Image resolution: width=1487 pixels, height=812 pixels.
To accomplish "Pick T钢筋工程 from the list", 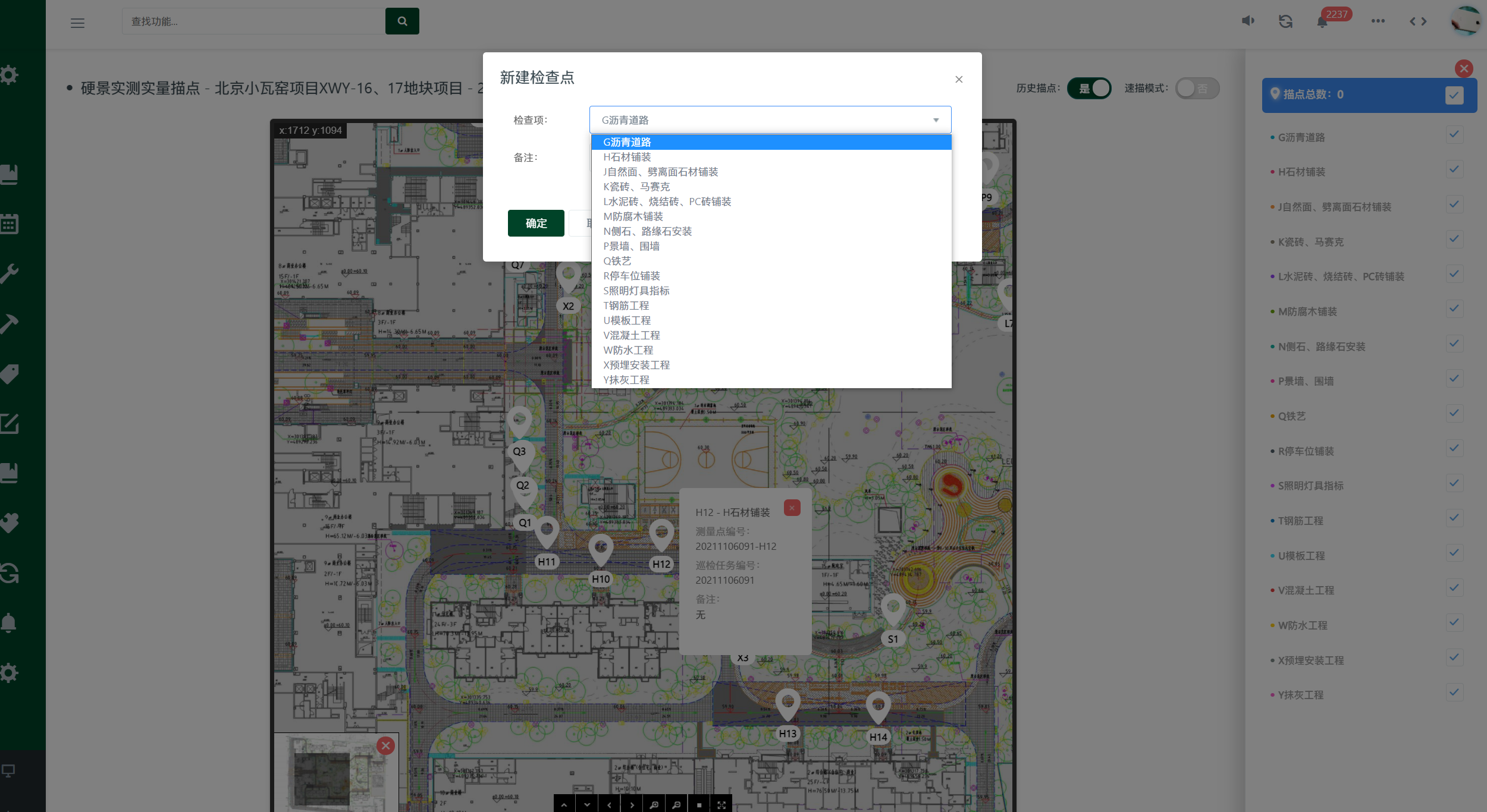I will [626, 306].
